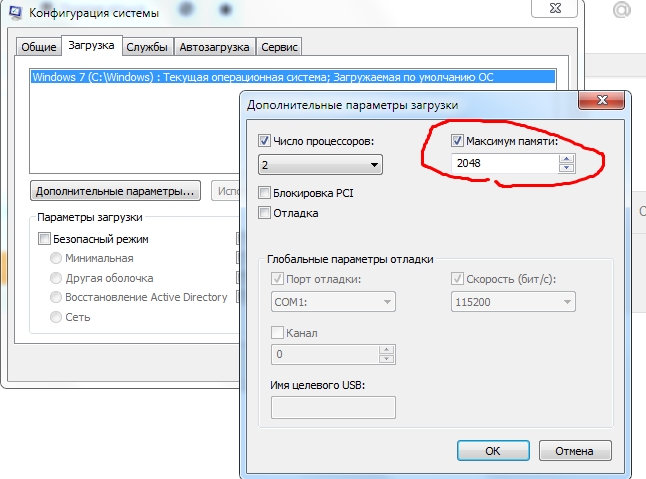The width and height of the screenshot is (646, 479).
Task: Close the Конфигурация системы window
Action: click(x=555, y=8)
